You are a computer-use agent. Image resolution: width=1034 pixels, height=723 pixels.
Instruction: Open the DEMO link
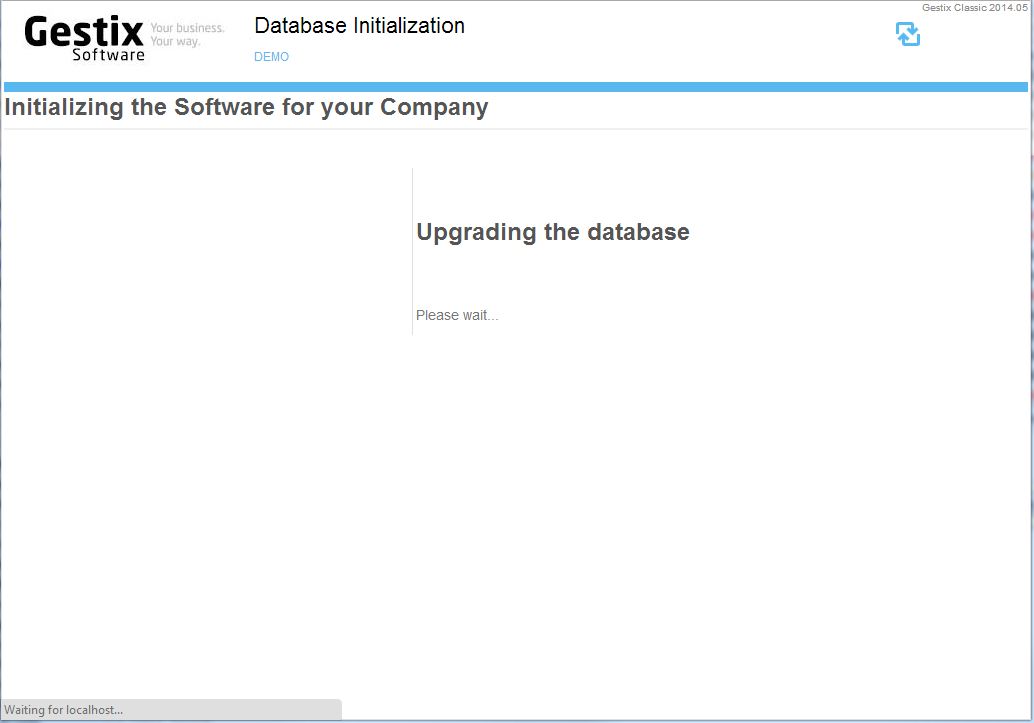coord(271,57)
